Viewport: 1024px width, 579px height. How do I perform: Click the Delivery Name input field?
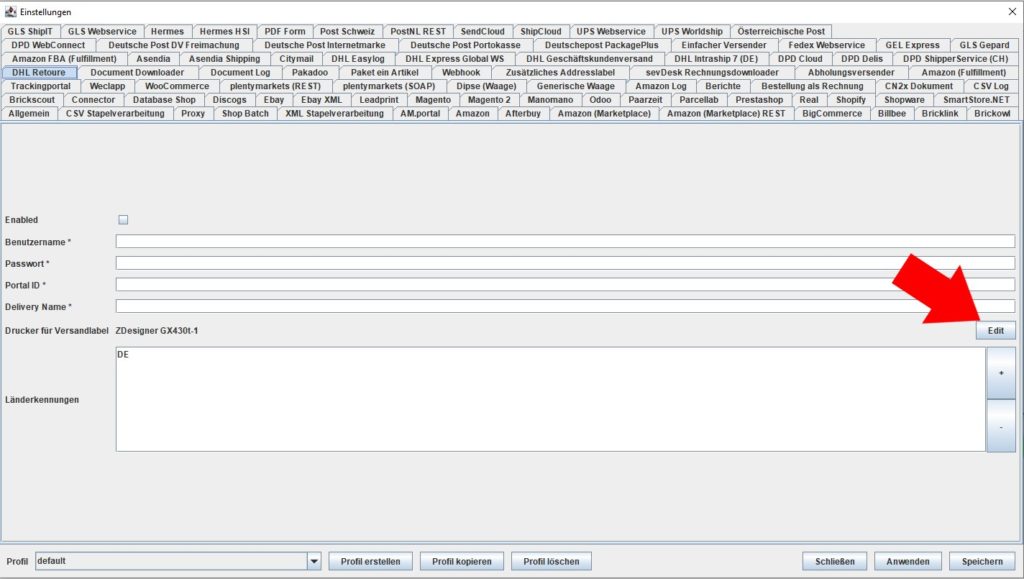[x=565, y=306]
